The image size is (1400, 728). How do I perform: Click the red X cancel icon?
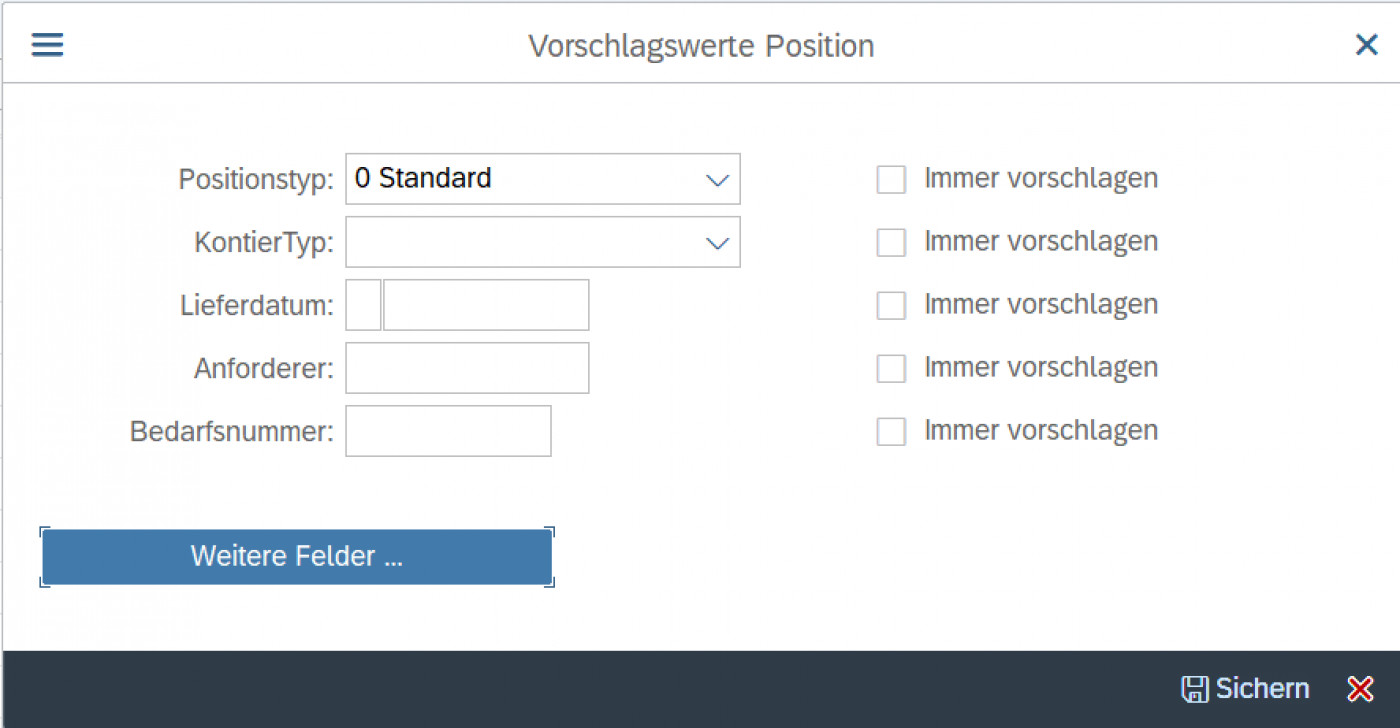pyautogui.click(x=1360, y=688)
